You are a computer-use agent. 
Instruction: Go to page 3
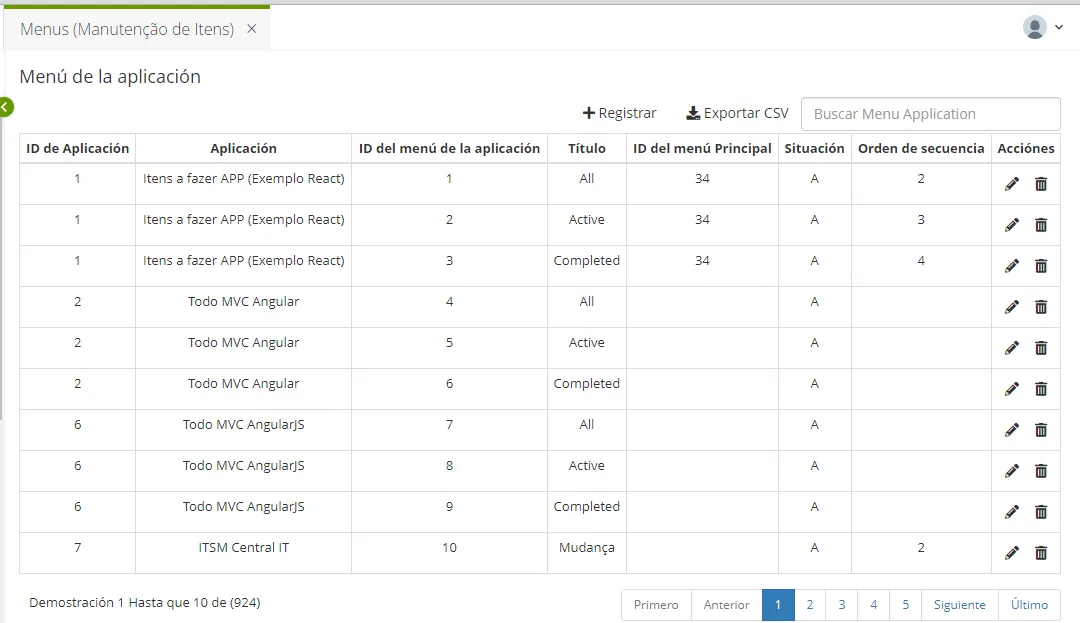click(x=842, y=604)
